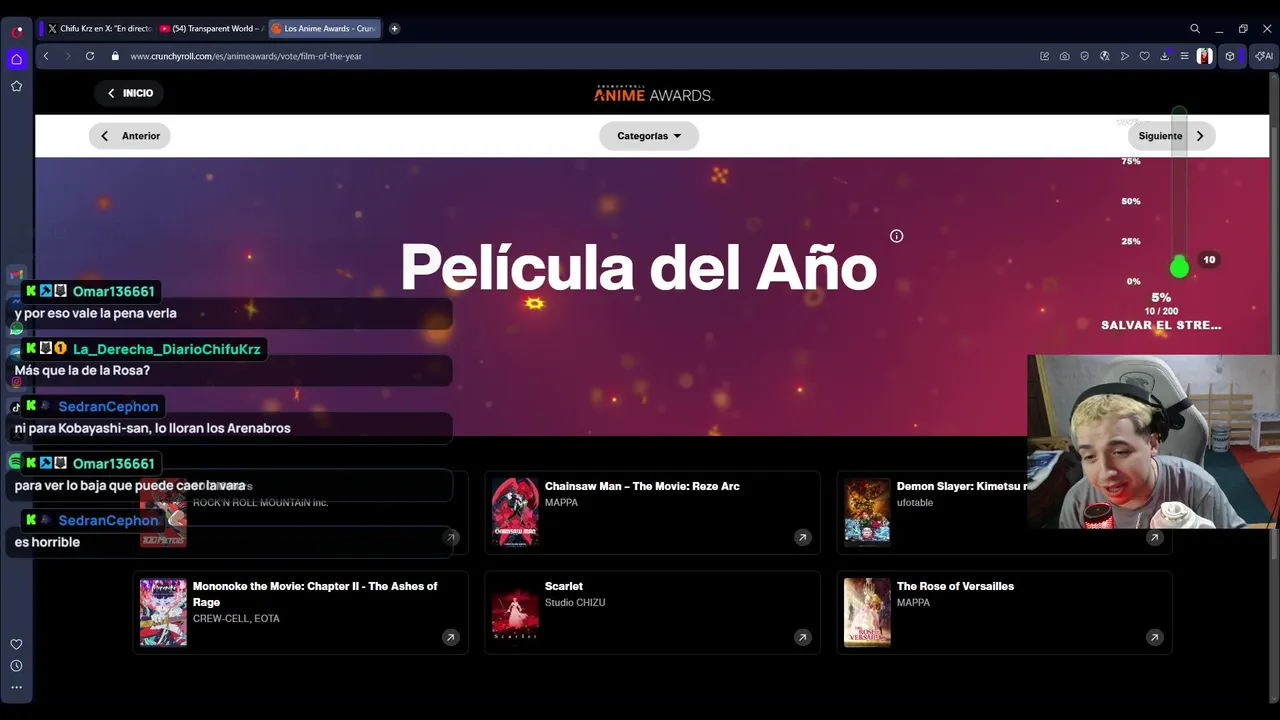
Task: Open The Rose of Versailles details arrow
Action: click(x=1154, y=638)
